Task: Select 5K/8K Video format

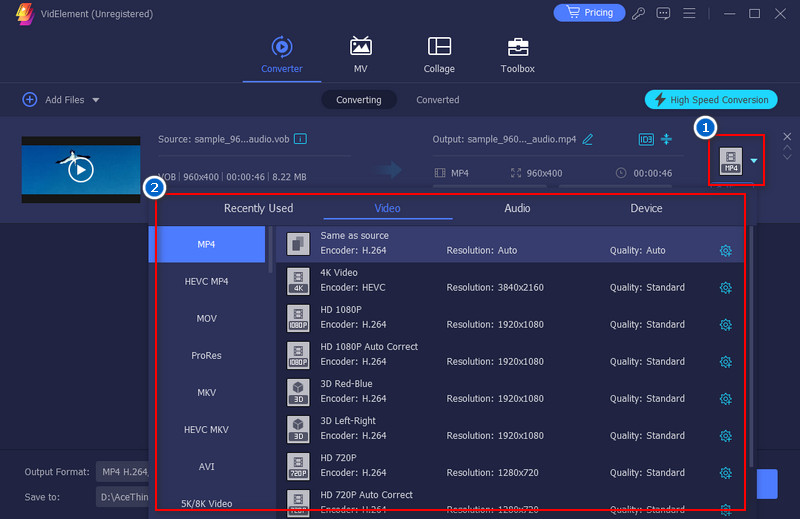Action: coord(207,503)
